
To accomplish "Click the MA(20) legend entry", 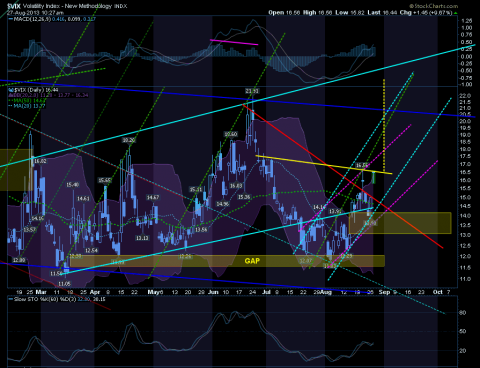I will point(29,106).
